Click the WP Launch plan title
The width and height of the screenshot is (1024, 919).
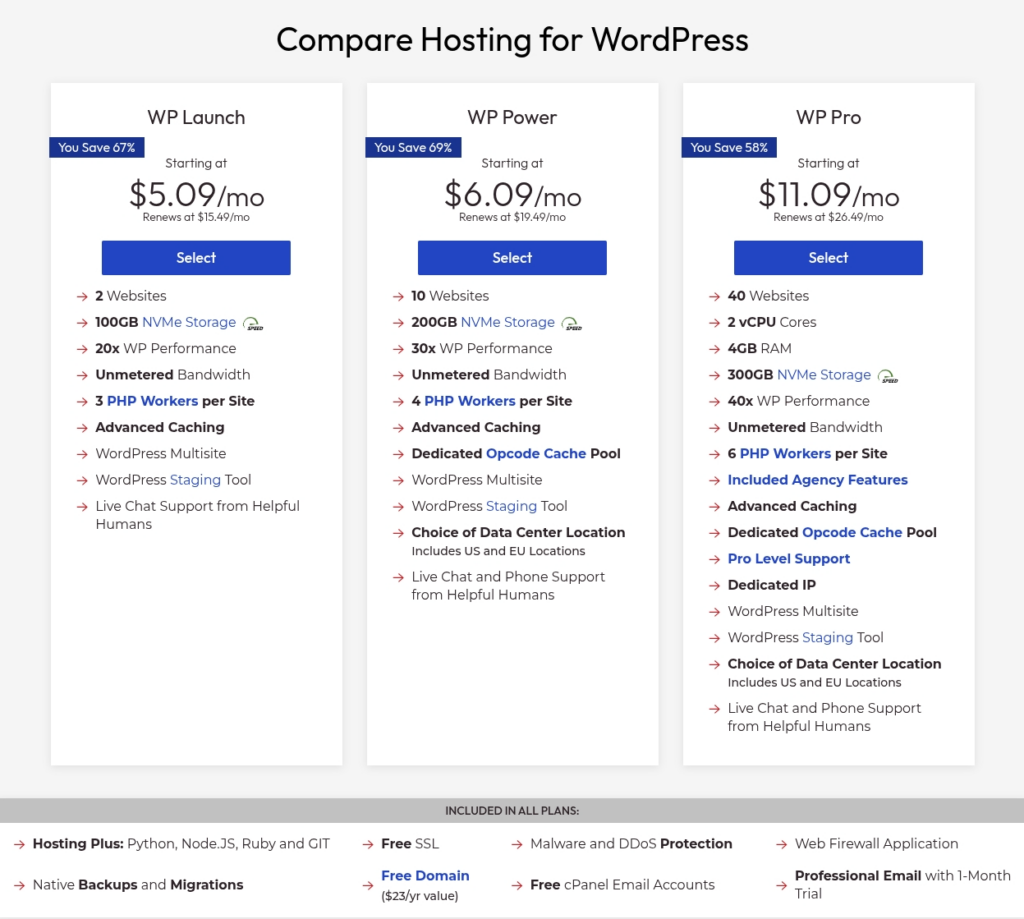coord(196,118)
